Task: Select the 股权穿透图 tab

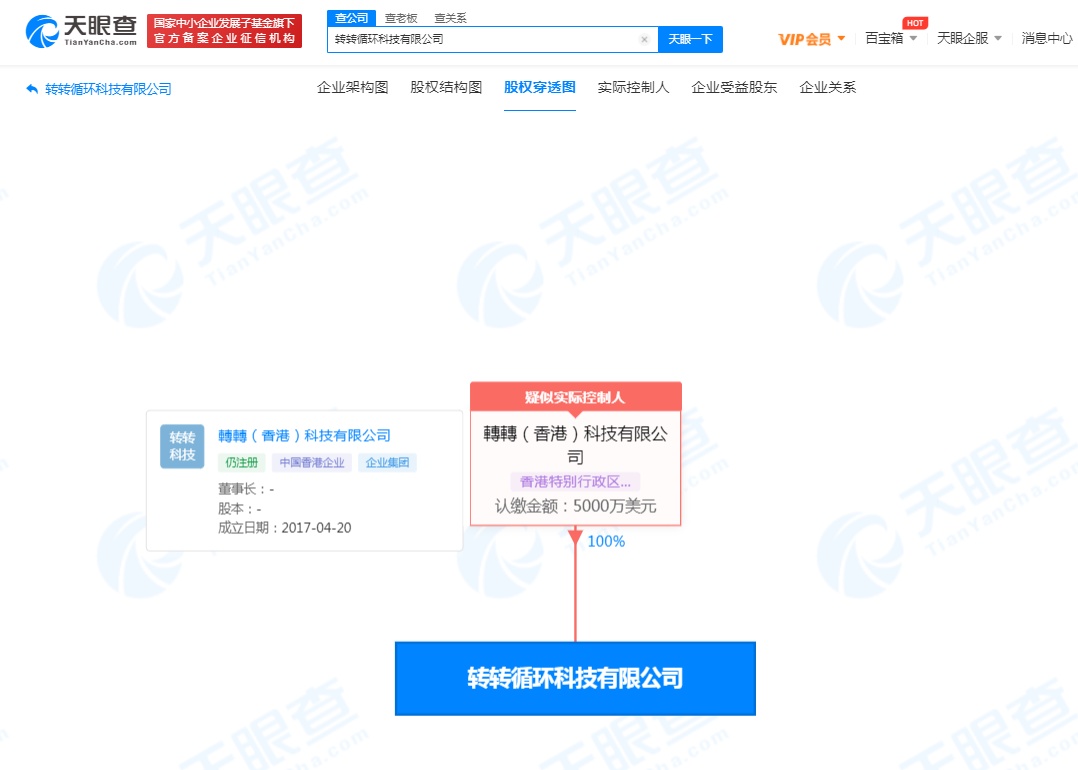Action: (540, 87)
